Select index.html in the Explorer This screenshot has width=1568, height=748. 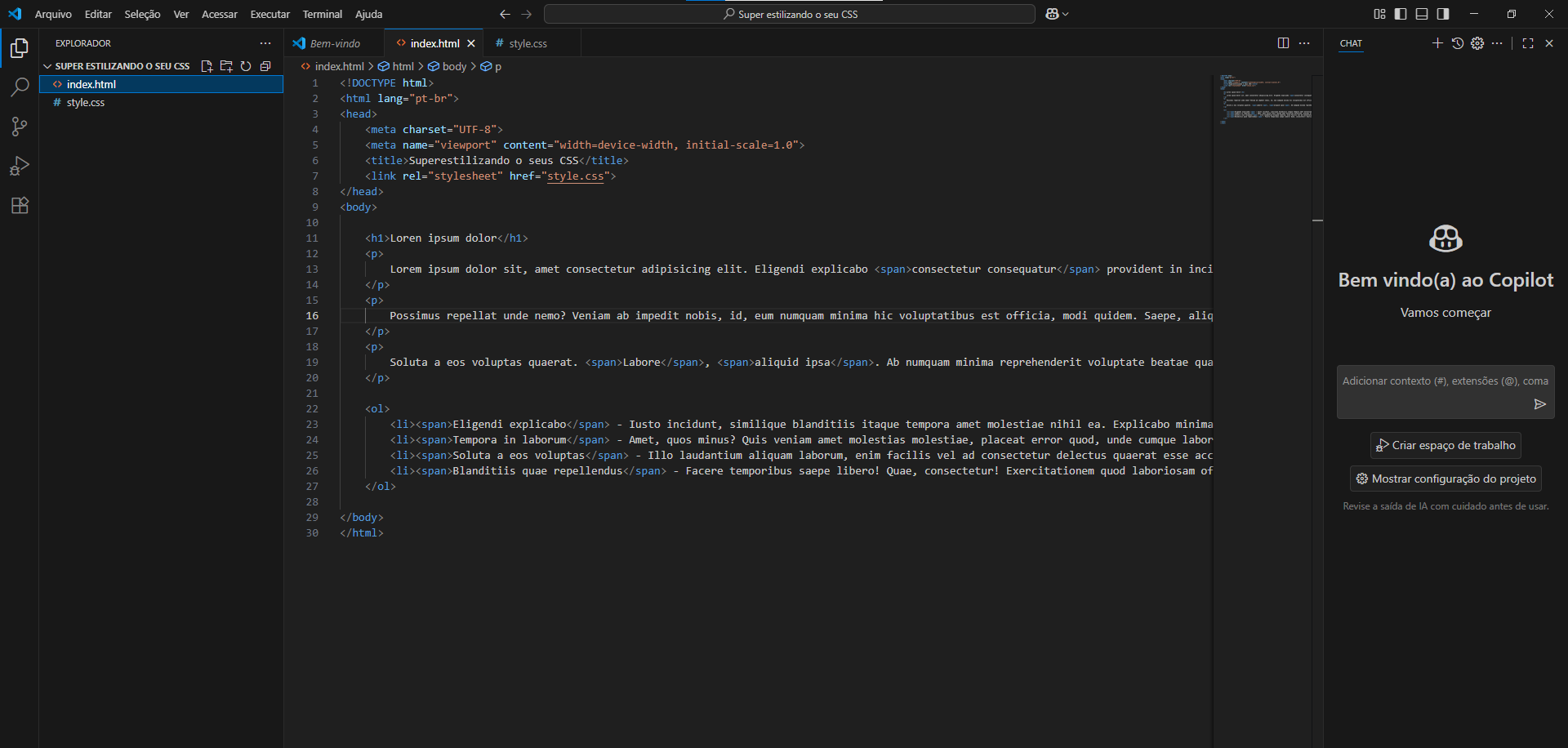(162, 84)
